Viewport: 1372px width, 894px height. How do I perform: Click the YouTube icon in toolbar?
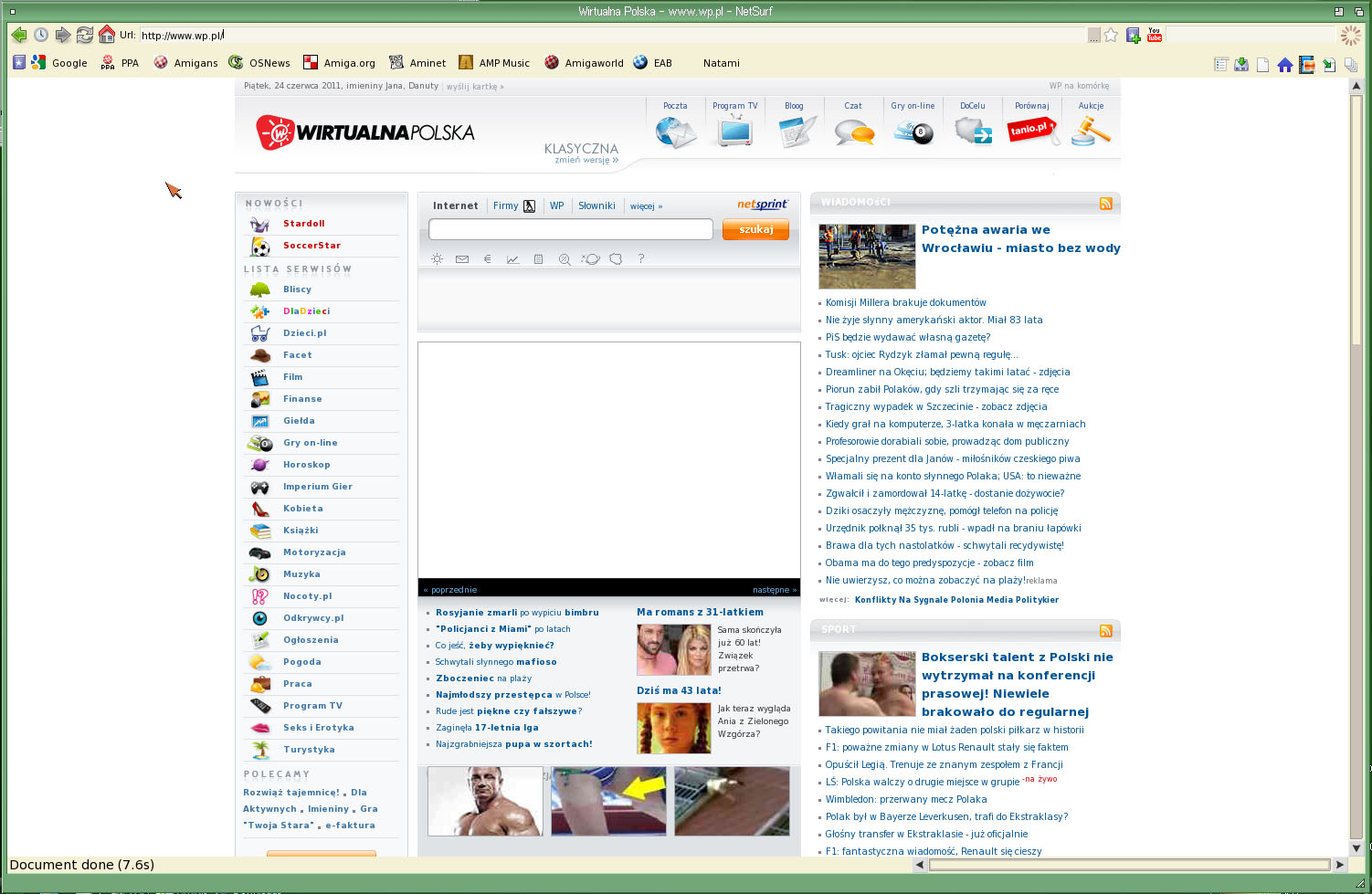click(1155, 35)
